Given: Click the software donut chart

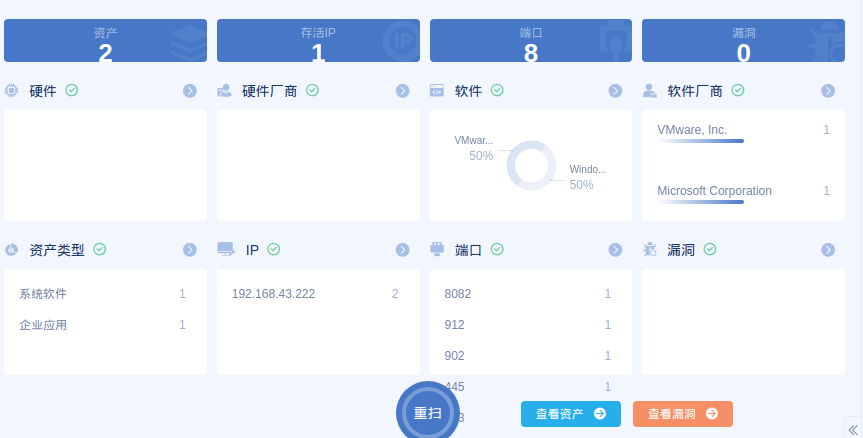Looking at the screenshot, I should (531, 166).
